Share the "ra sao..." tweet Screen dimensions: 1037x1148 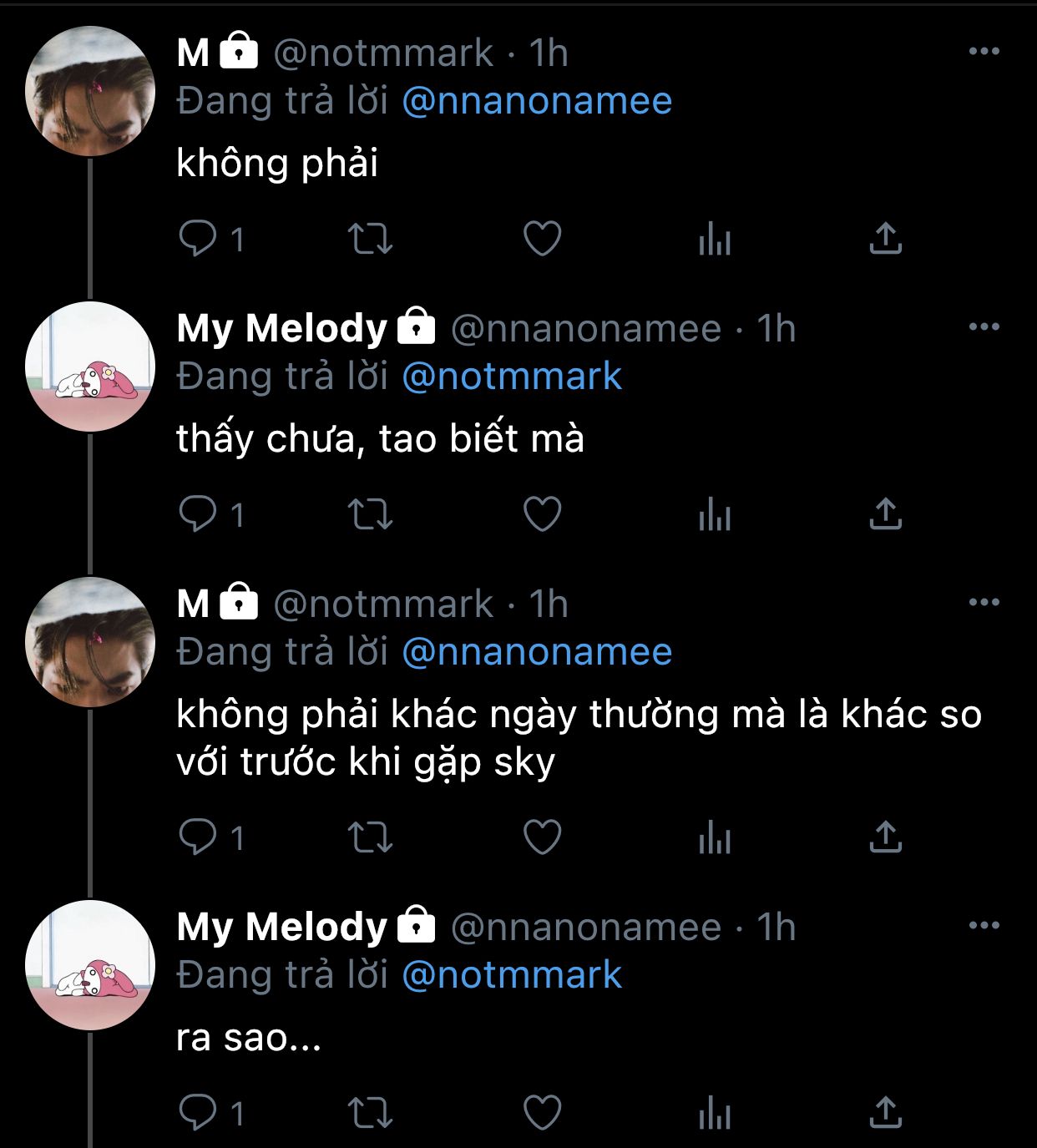(x=885, y=1113)
